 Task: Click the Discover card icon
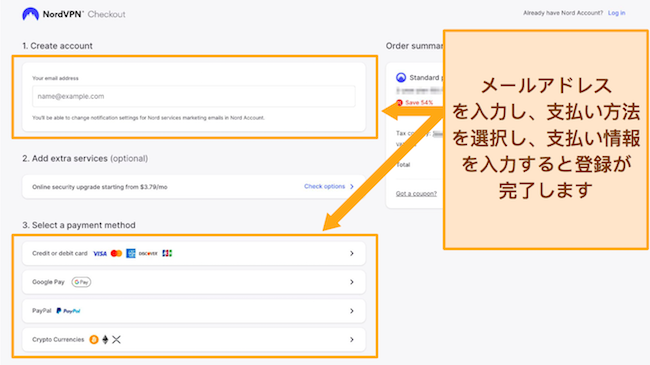click(x=148, y=253)
